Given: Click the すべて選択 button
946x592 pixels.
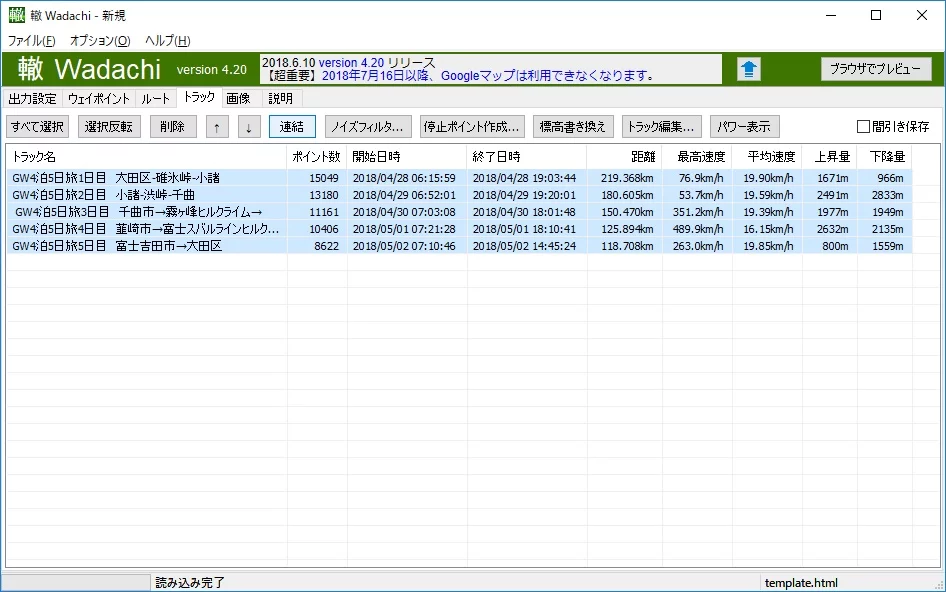Looking at the screenshot, I should point(37,127).
